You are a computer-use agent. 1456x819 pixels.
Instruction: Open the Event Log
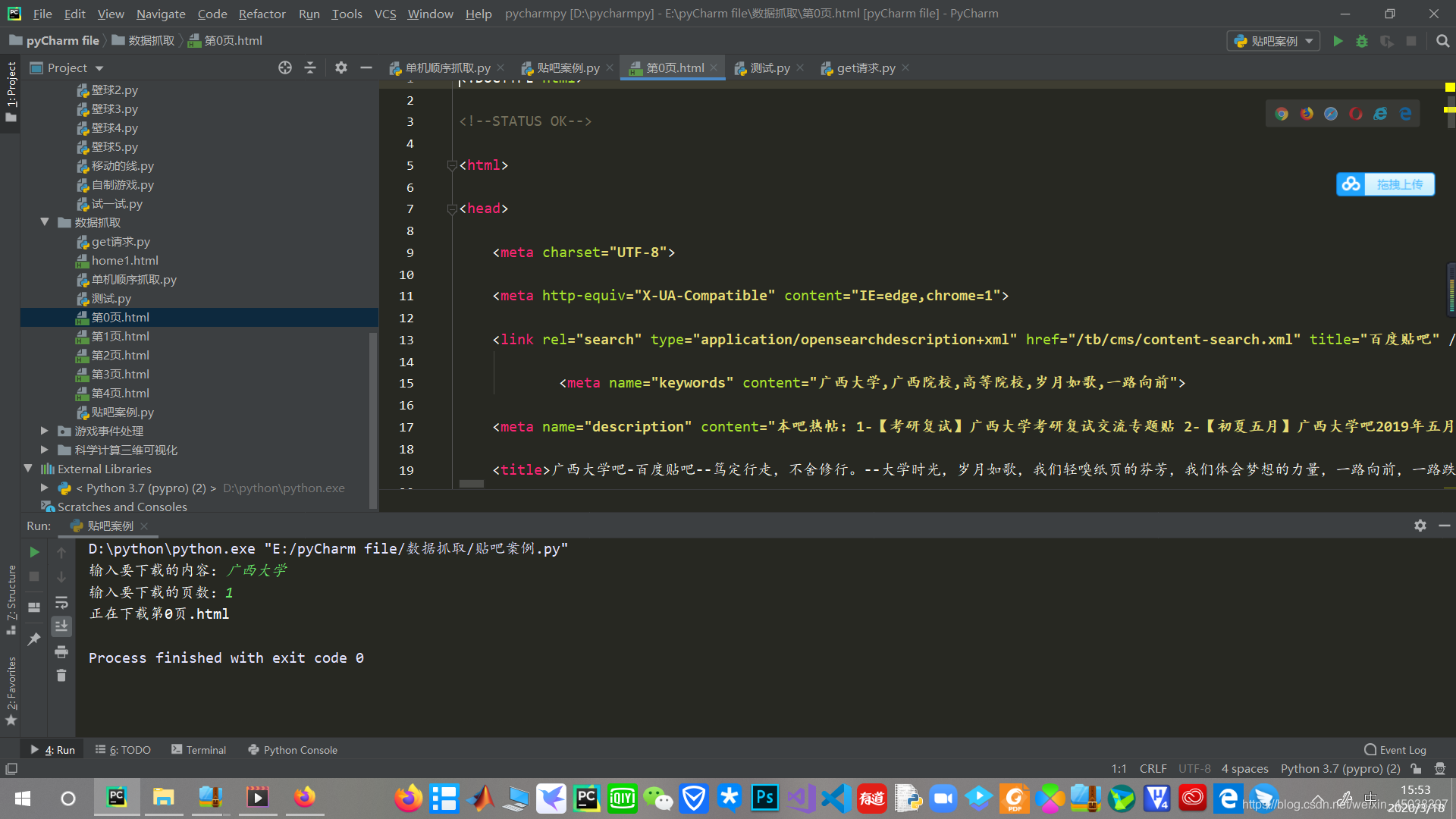point(1395,749)
